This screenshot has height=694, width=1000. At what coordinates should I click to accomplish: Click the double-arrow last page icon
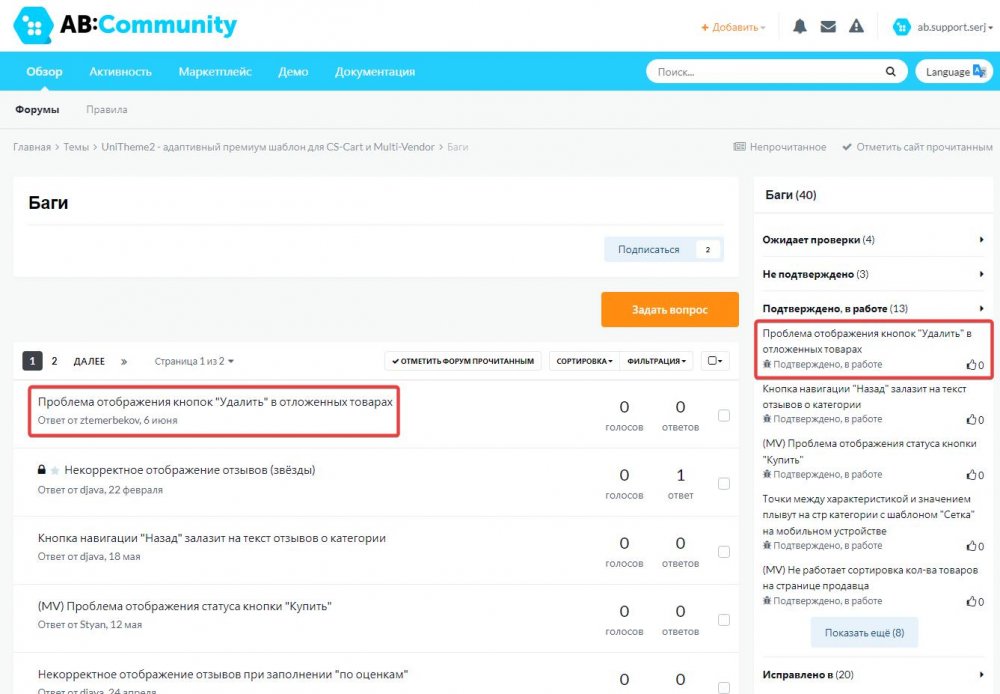click(x=124, y=361)
